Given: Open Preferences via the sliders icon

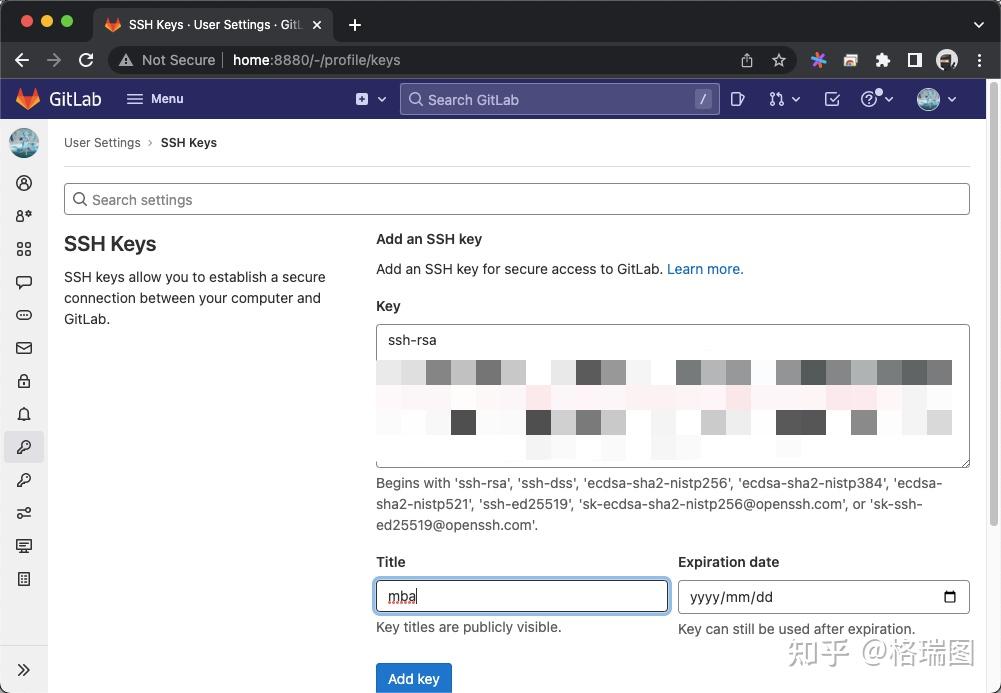Looking at the screenshot, I should pos(24,513).
